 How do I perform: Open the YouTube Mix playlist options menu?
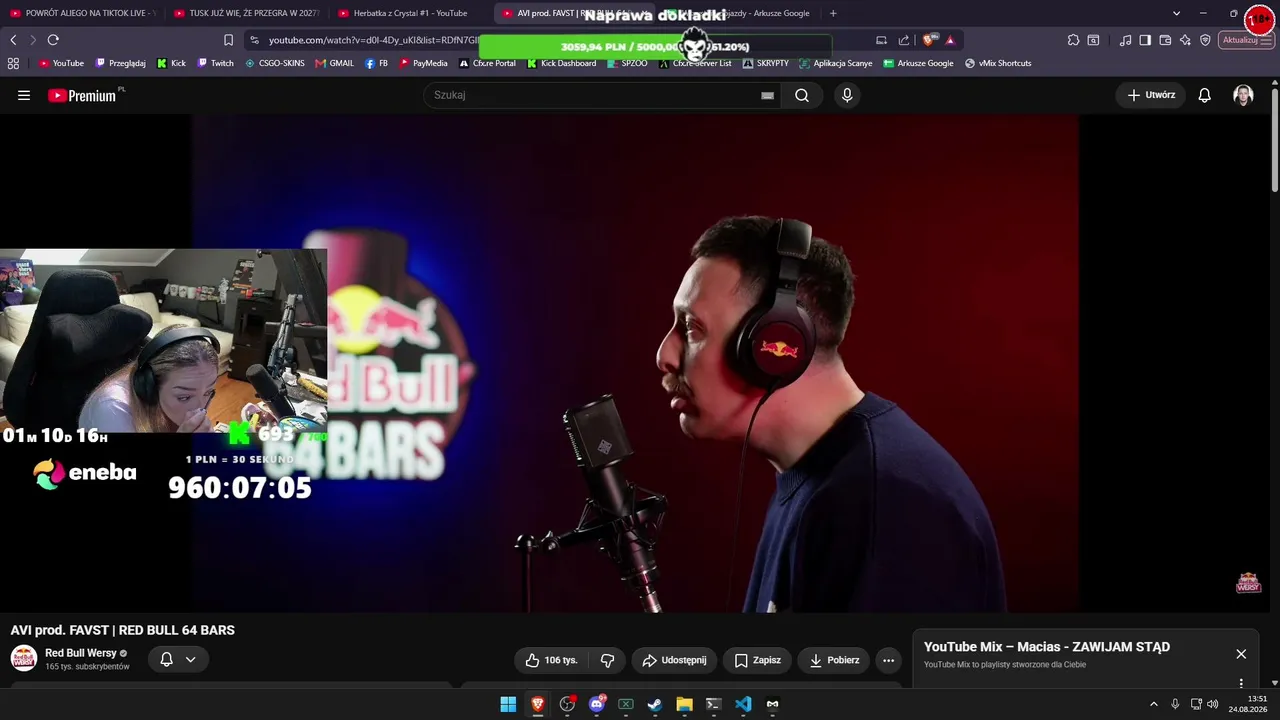[1241, 684]
